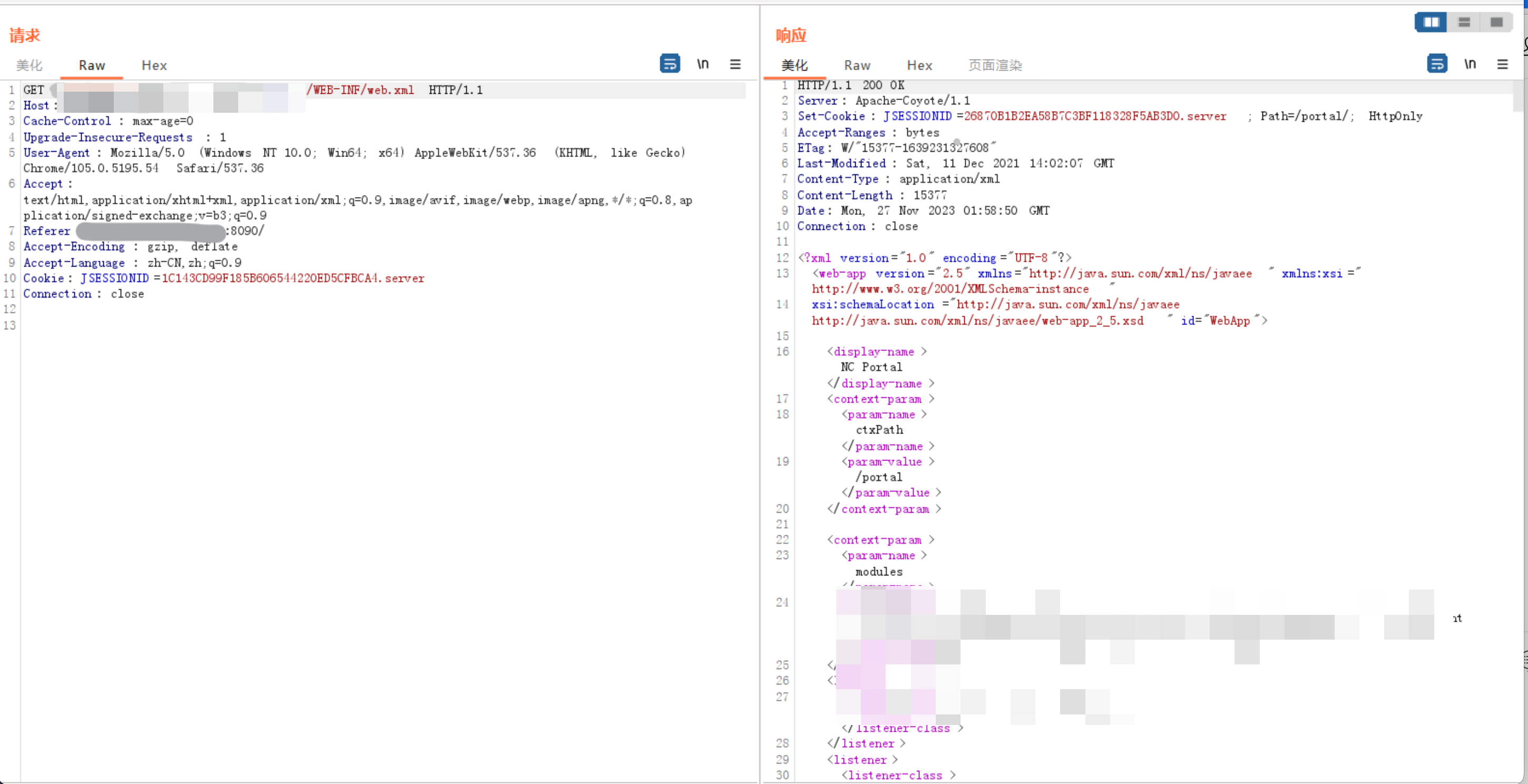Switch request view to 美化 tab
Screen dimensions: 1528x784
[29, 65]
